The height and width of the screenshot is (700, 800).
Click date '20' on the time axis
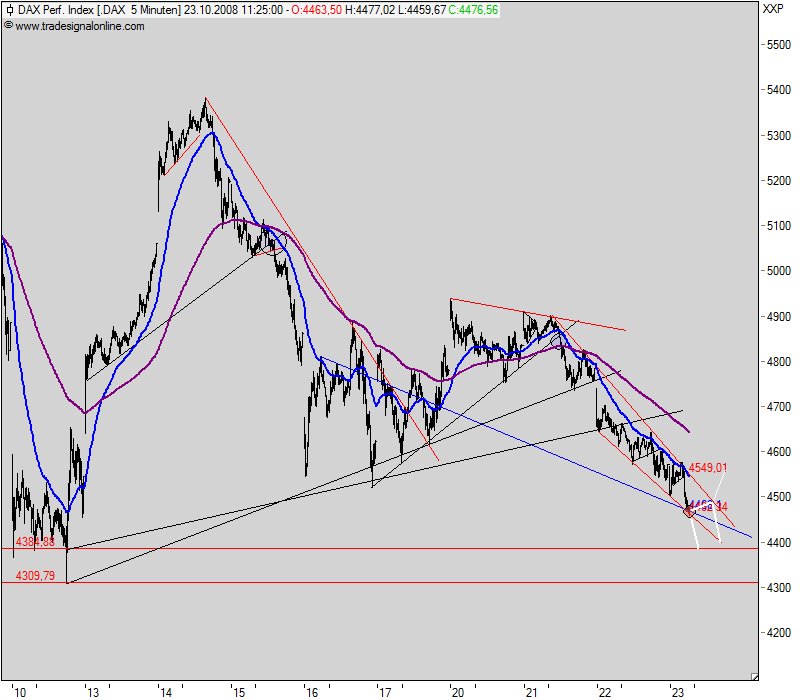(x=458, y=692)
